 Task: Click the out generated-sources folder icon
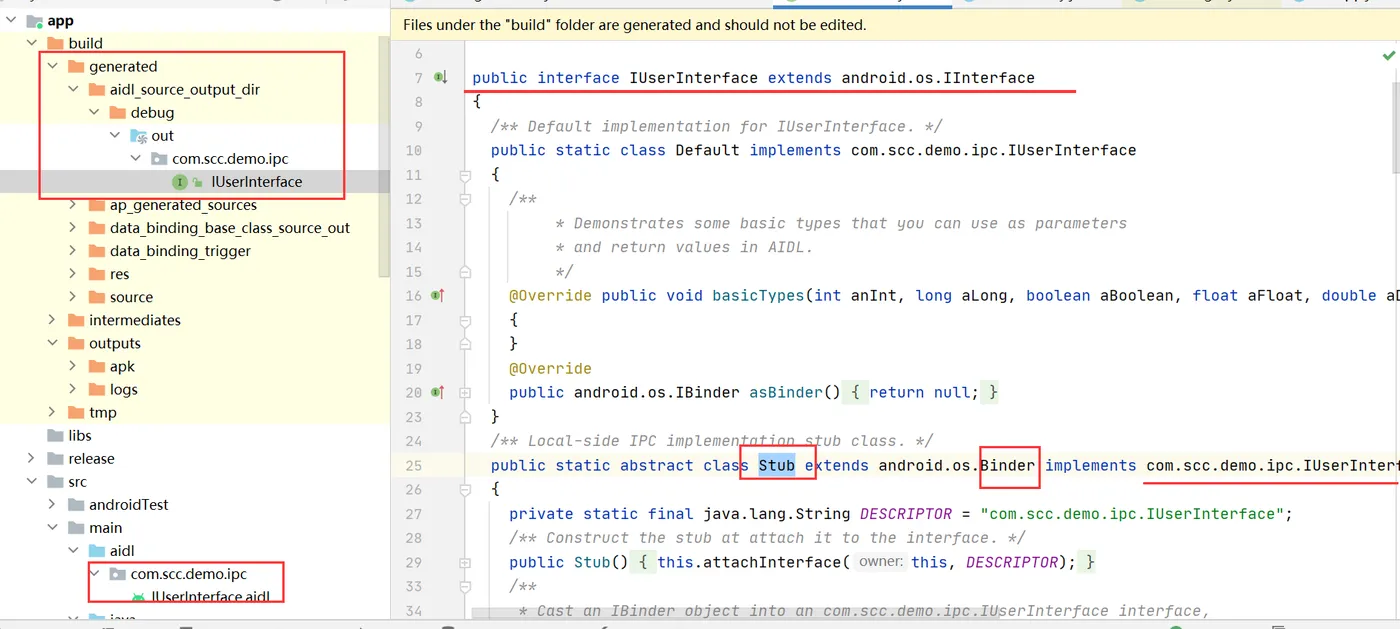[x=138, y=135]
